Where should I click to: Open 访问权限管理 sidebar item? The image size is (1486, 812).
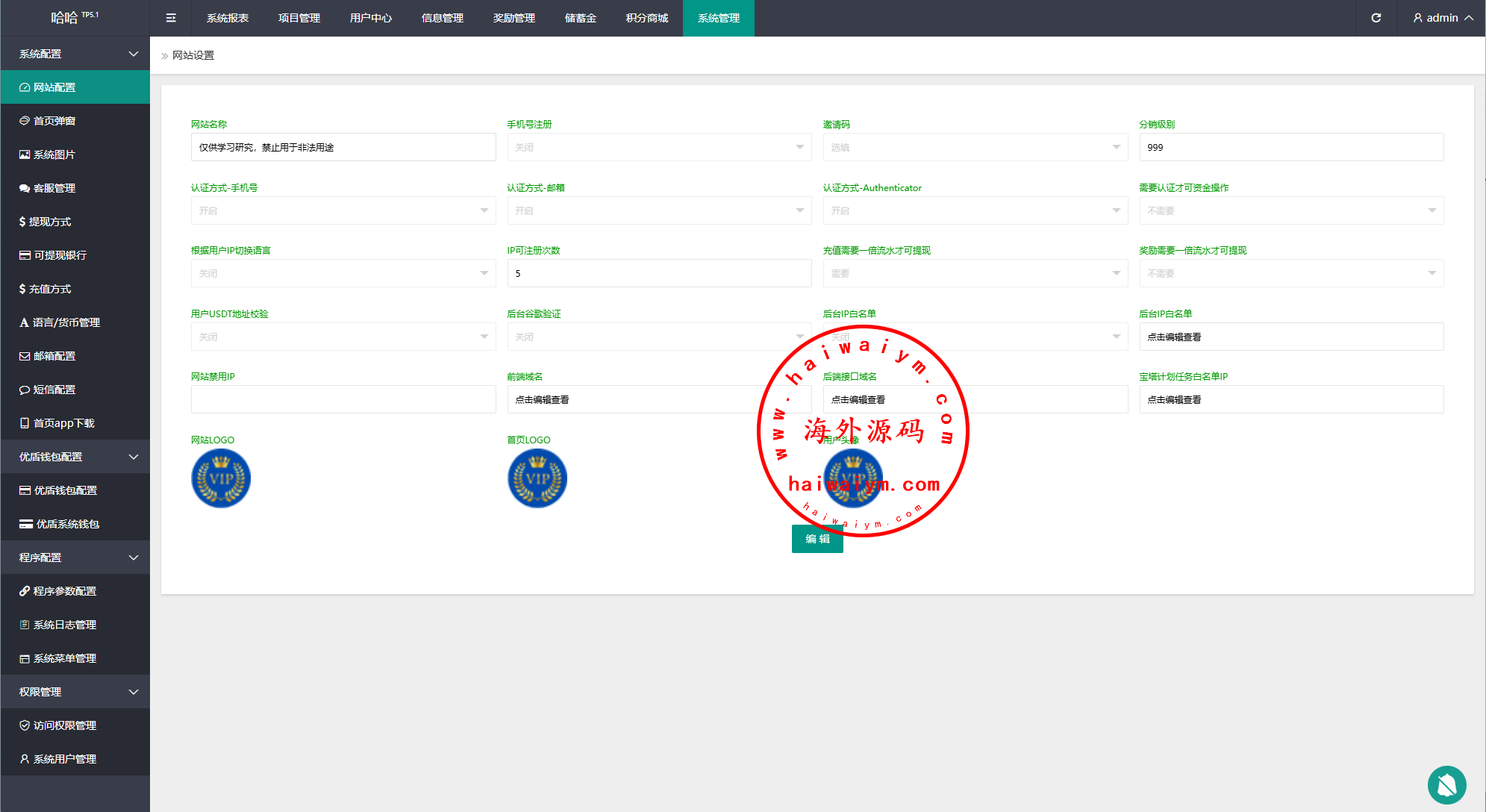(x=64, y=725)
